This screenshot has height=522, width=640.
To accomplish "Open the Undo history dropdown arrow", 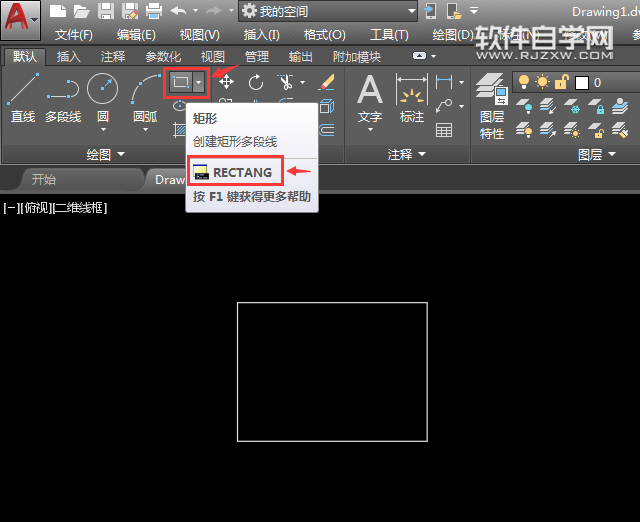I will coord(195,11).
